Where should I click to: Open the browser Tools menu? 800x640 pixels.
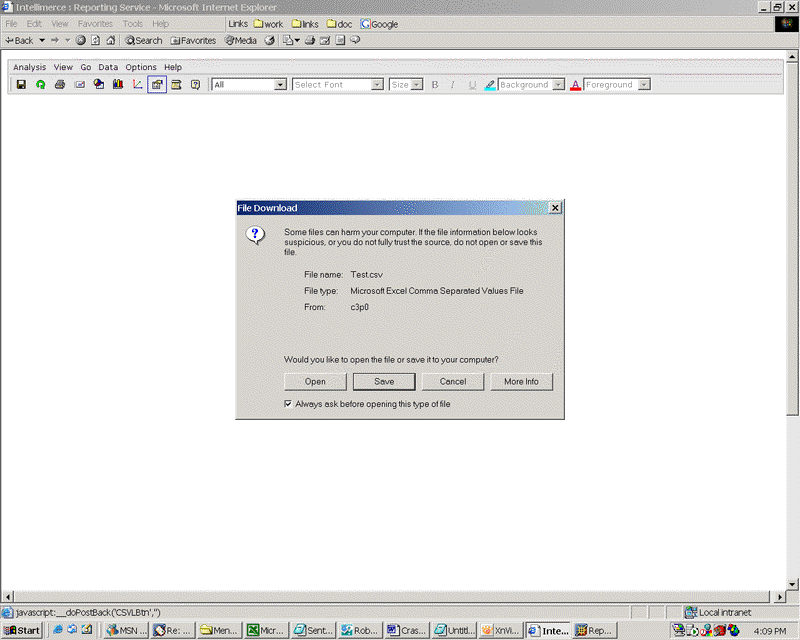pyautogui.click(x=133, y=23)
